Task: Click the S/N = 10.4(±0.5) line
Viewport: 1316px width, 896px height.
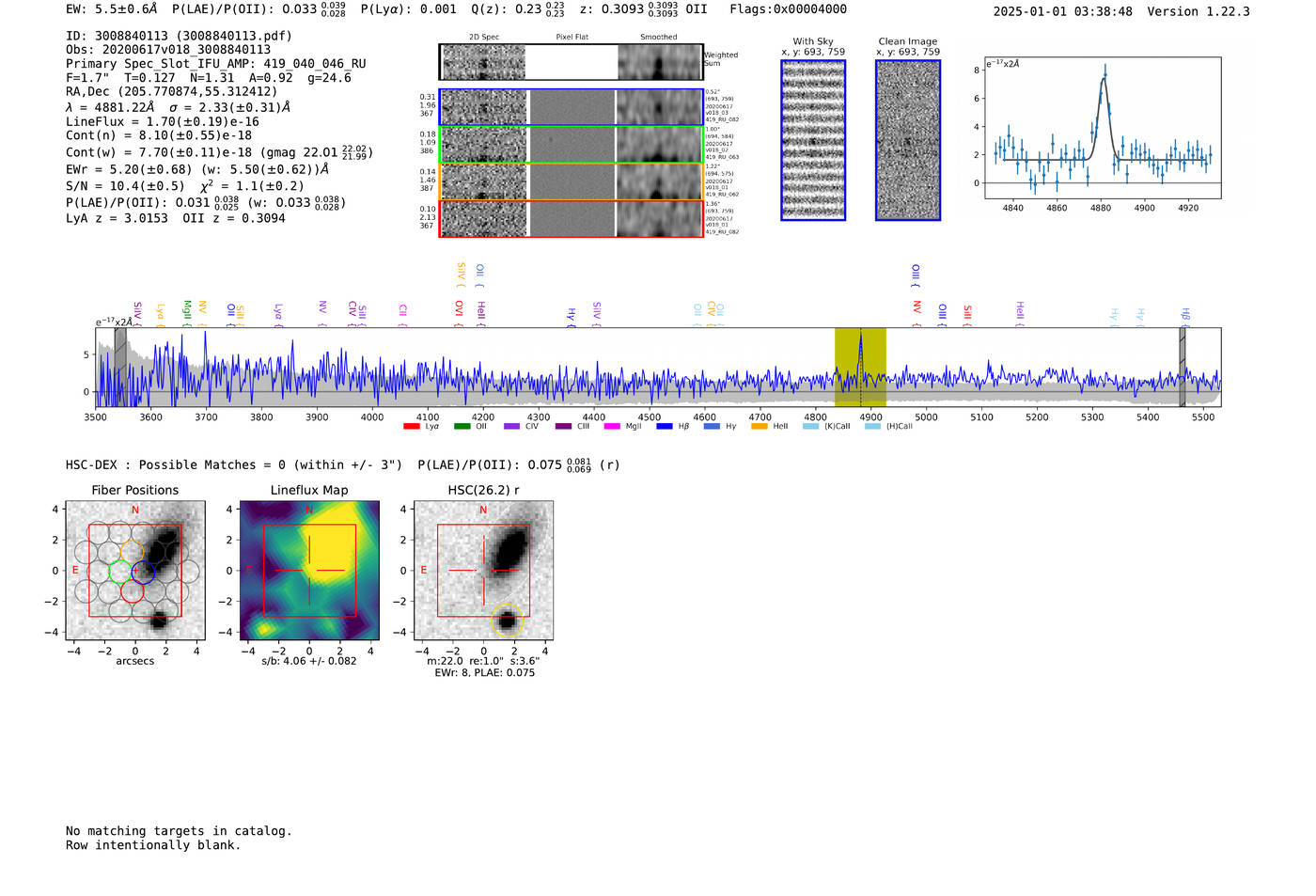Action: pos(185,186)
